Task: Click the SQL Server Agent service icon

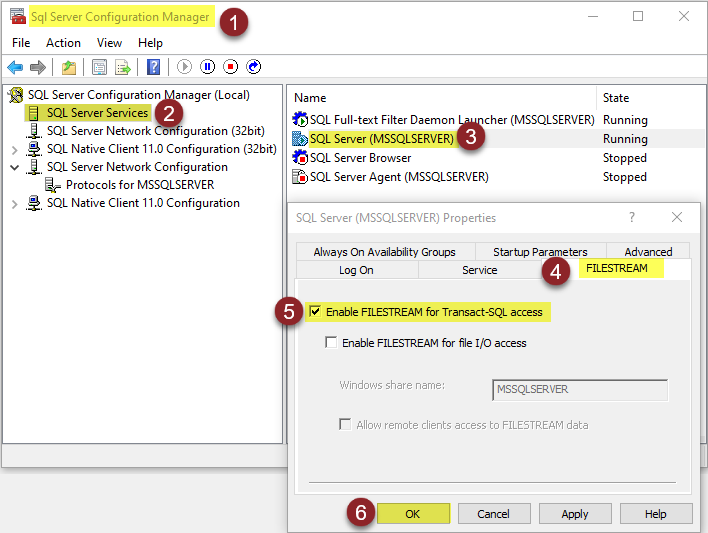Action: click(x=300, y=177)
